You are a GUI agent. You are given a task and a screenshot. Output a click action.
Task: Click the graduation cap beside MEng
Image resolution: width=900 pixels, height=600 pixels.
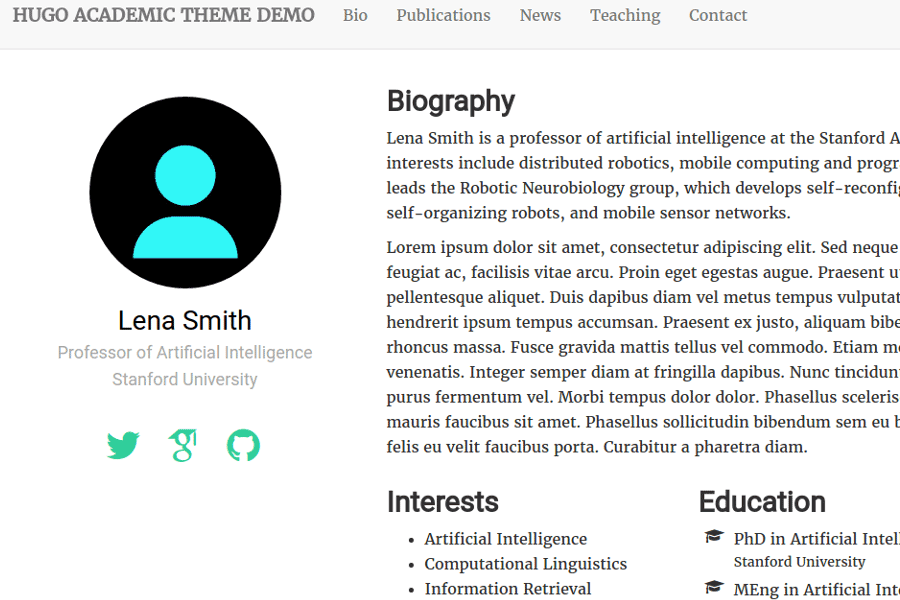pos(714,587)
